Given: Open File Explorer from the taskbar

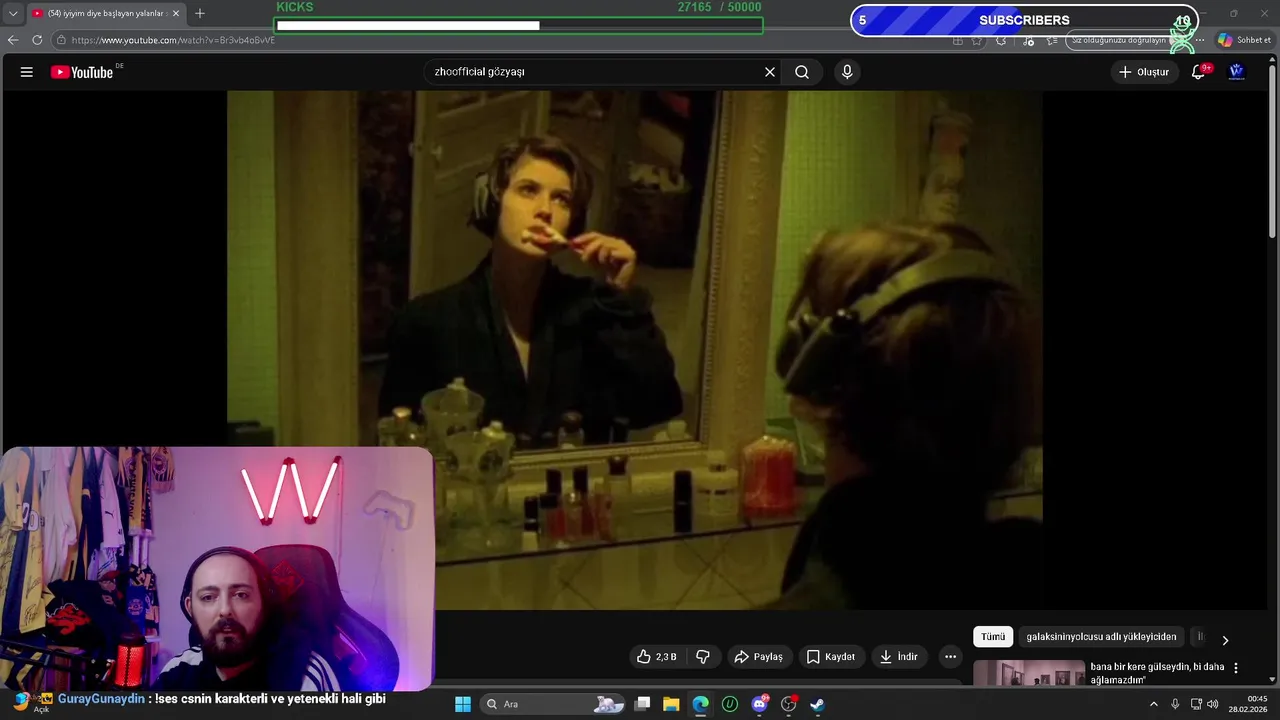Looking at the screenshot, I should (671, 704).
